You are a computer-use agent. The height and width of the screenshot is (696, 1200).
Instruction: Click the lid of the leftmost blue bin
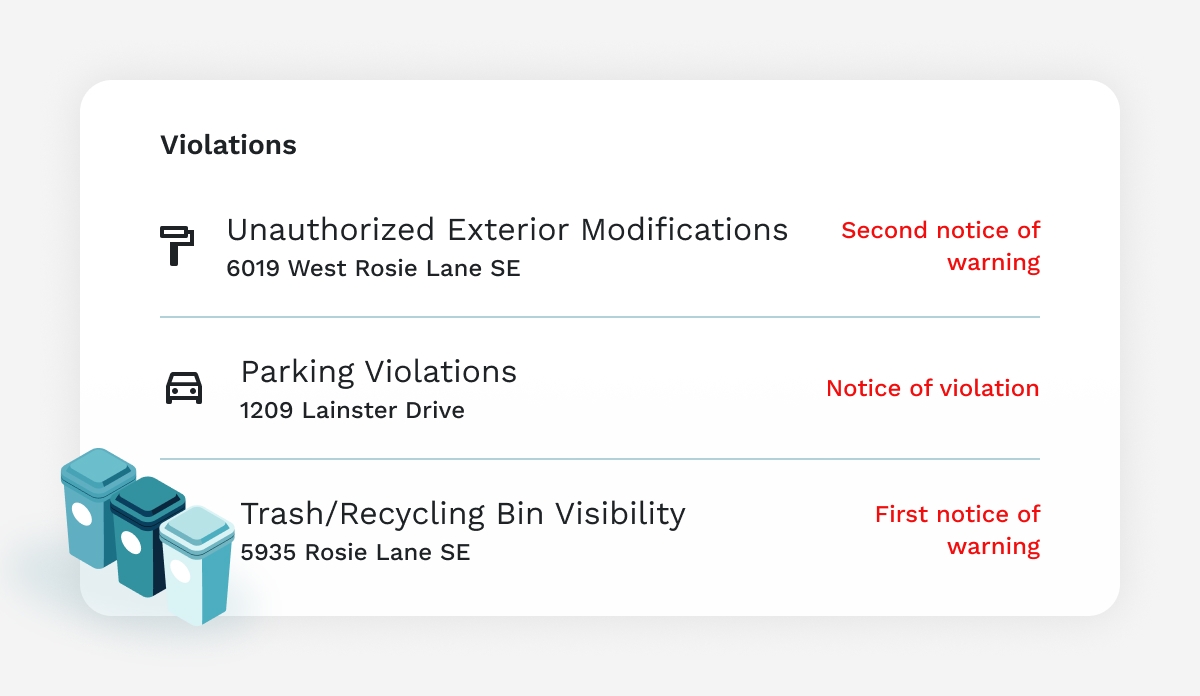(98, 469)
